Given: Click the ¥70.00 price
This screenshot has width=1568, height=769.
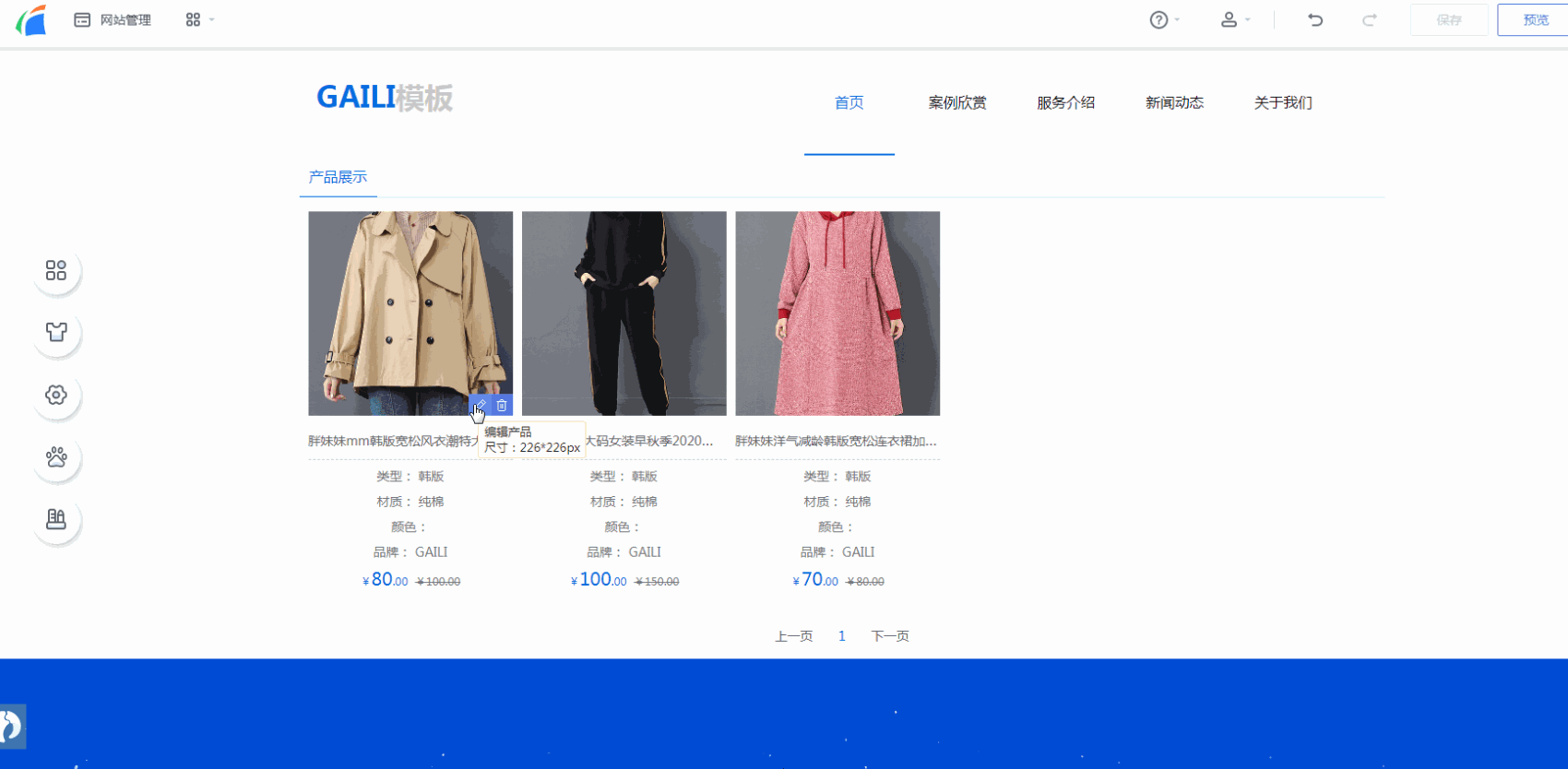Looking at the screenshot, I should tap(815, 580).
